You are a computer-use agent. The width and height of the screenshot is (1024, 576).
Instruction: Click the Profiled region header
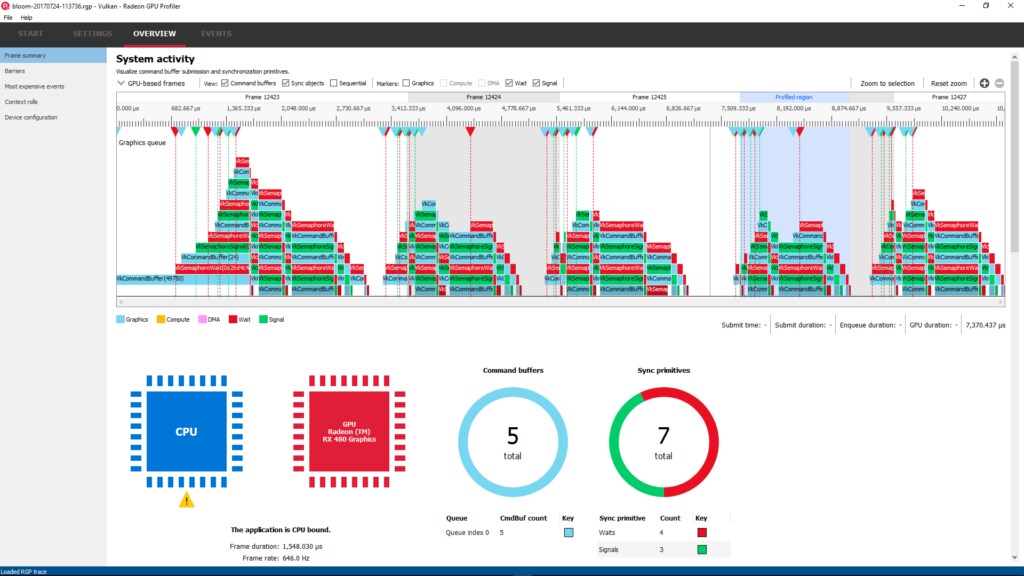794,97
